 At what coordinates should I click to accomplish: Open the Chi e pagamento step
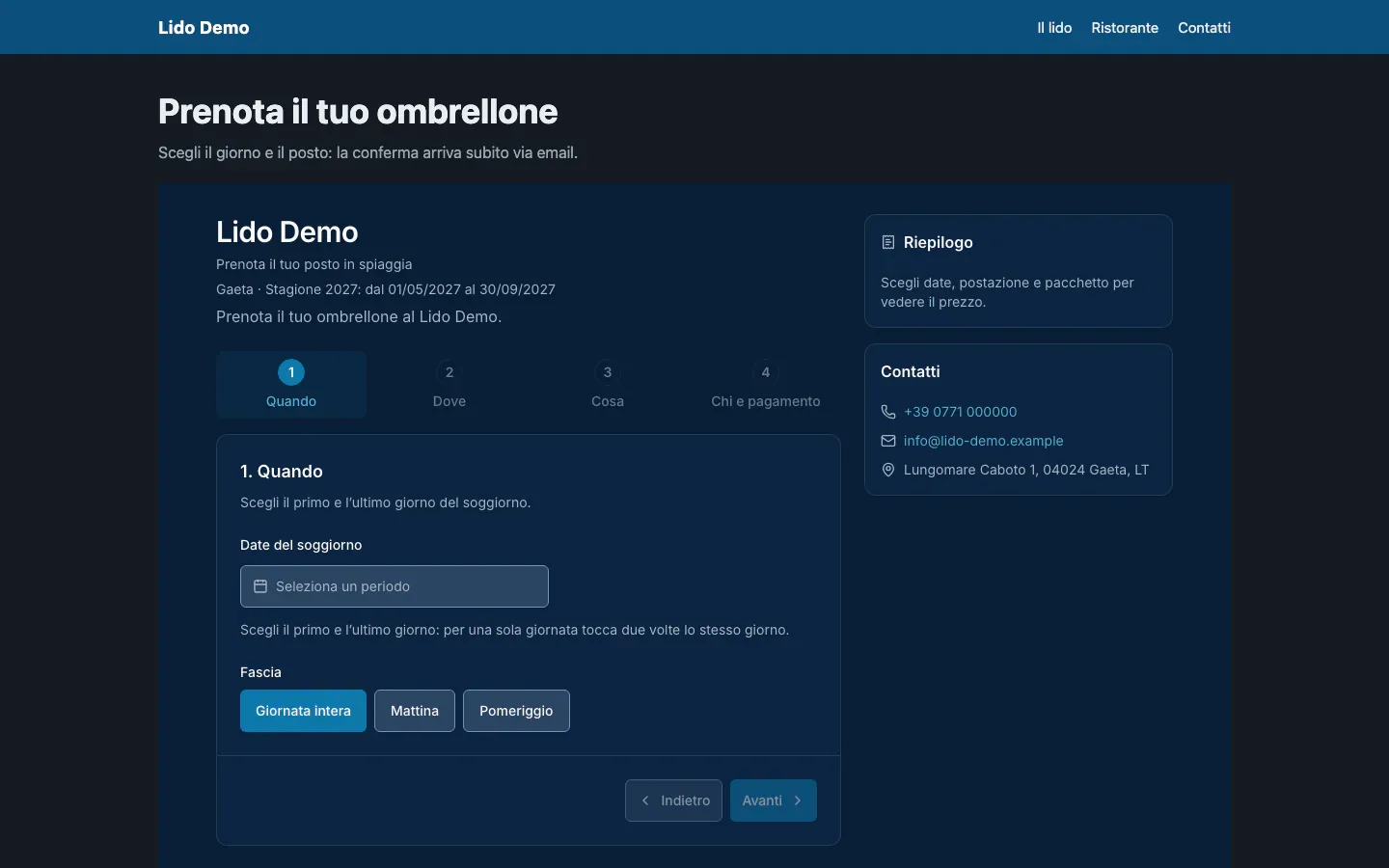(766, 385)
